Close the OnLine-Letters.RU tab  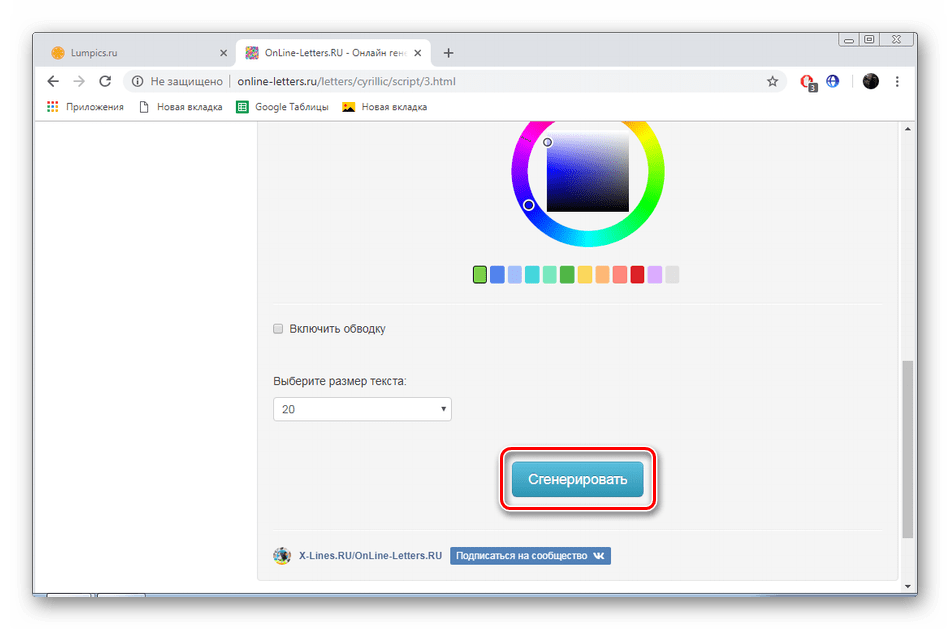417,53
